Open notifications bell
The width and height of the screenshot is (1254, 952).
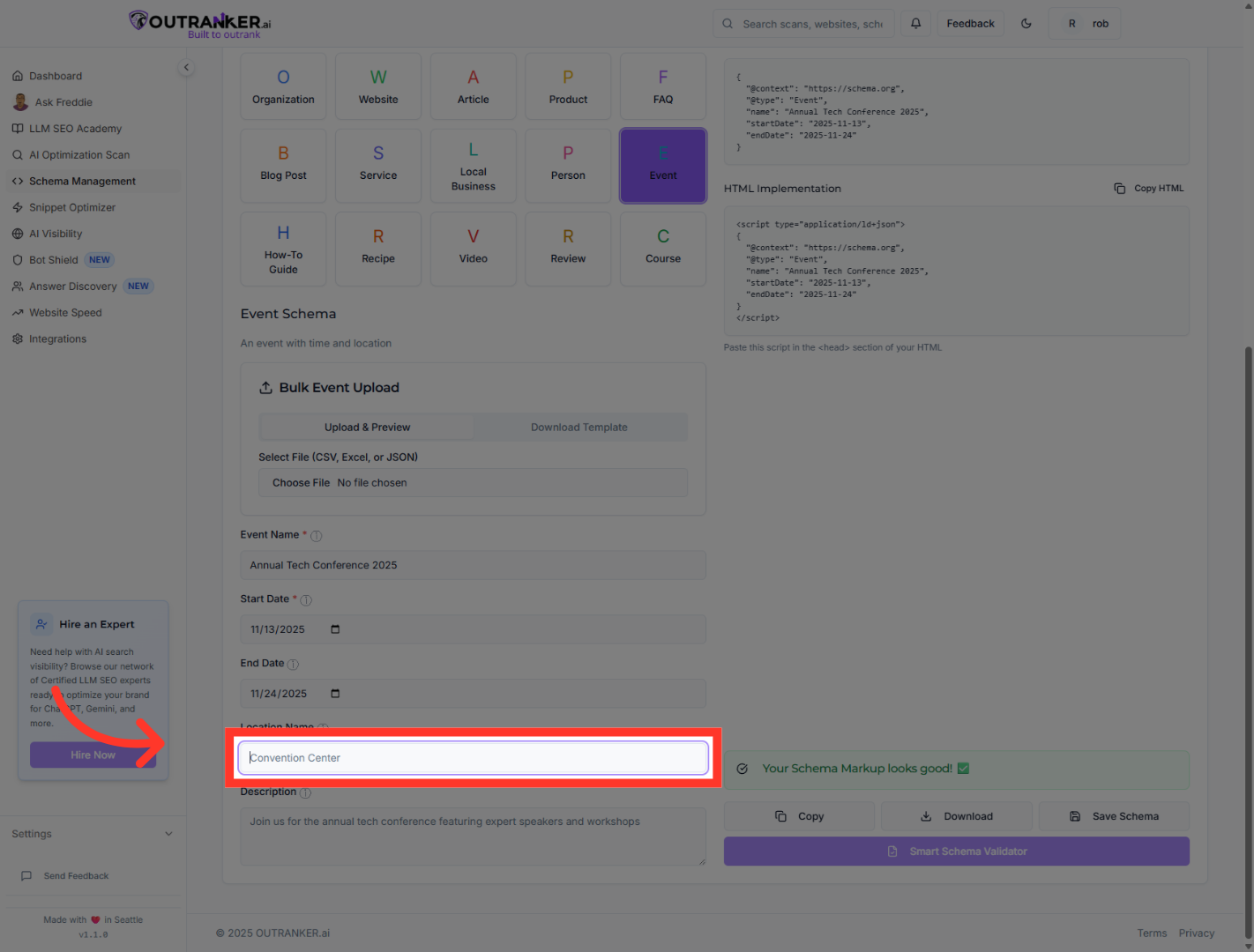pos(915,24)
